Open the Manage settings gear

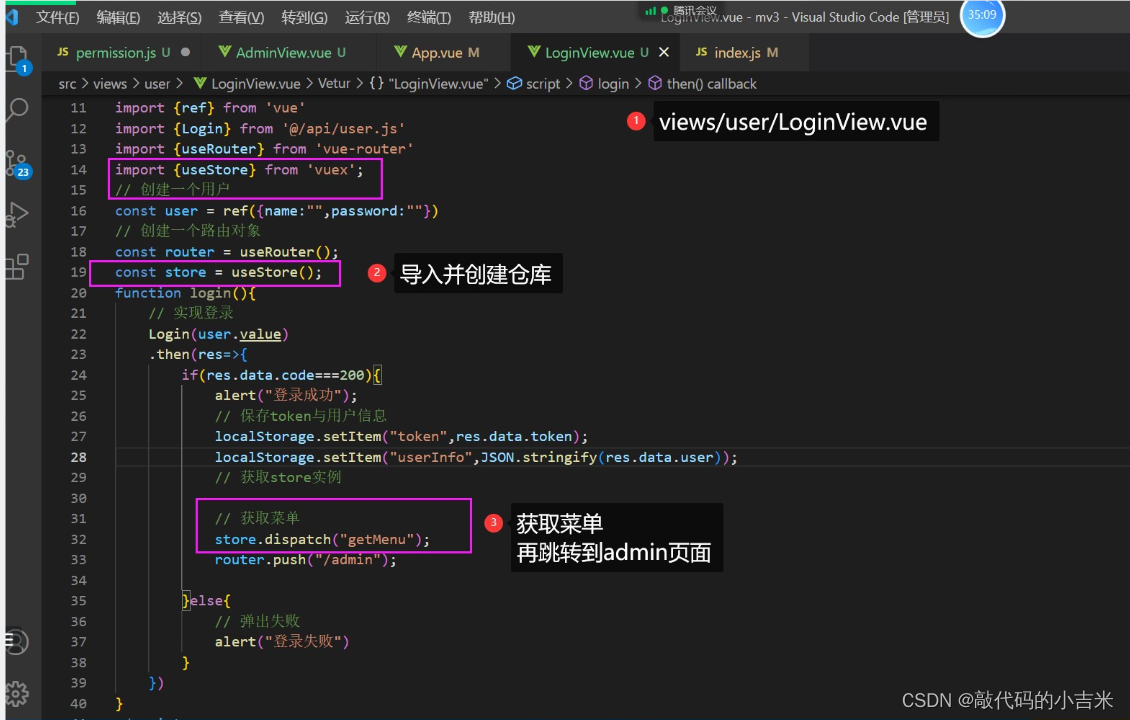coord(17,693)
